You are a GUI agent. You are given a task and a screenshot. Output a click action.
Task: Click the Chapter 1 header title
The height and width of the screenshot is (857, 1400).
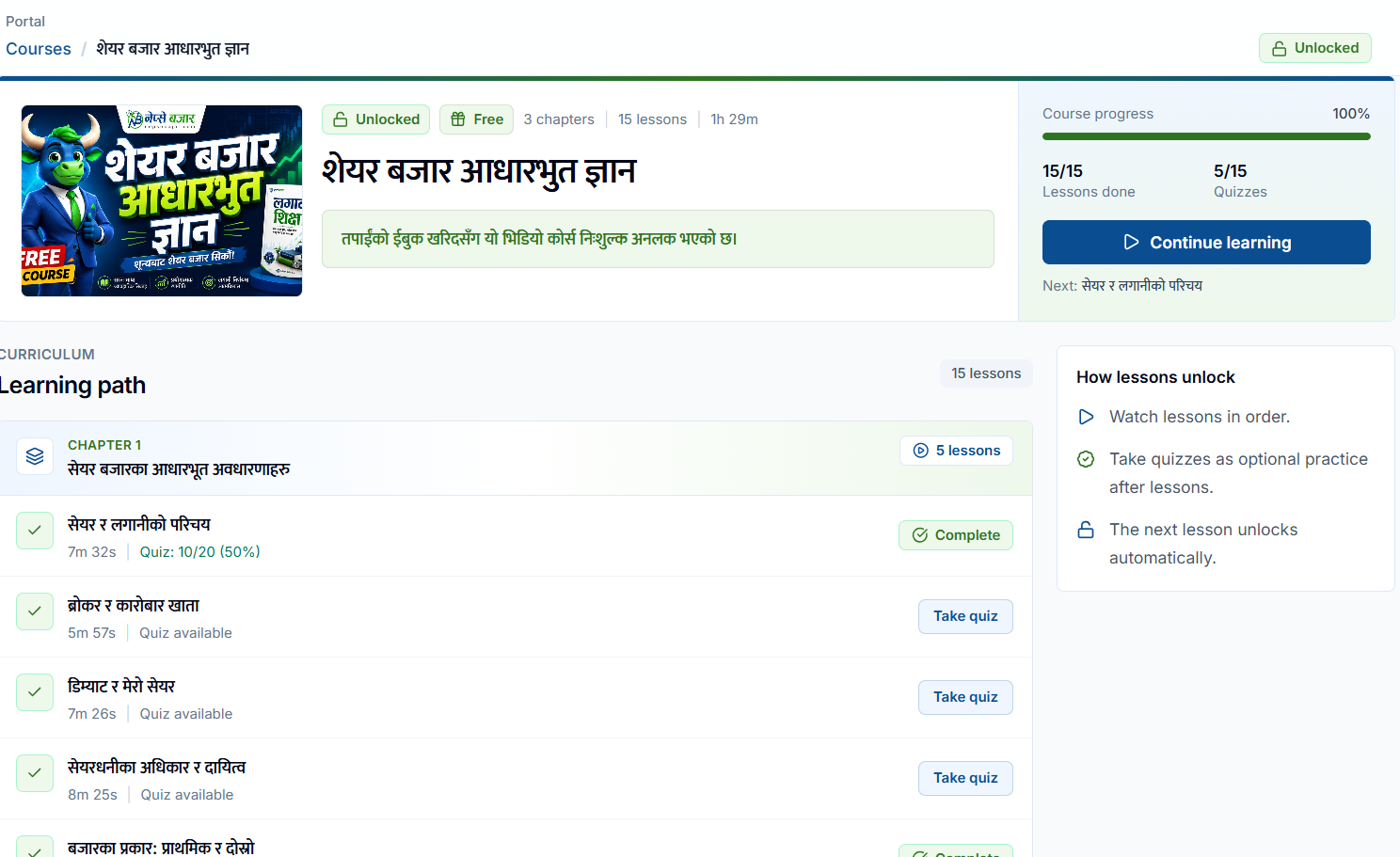pyautogui.click(x=179, y=468)
